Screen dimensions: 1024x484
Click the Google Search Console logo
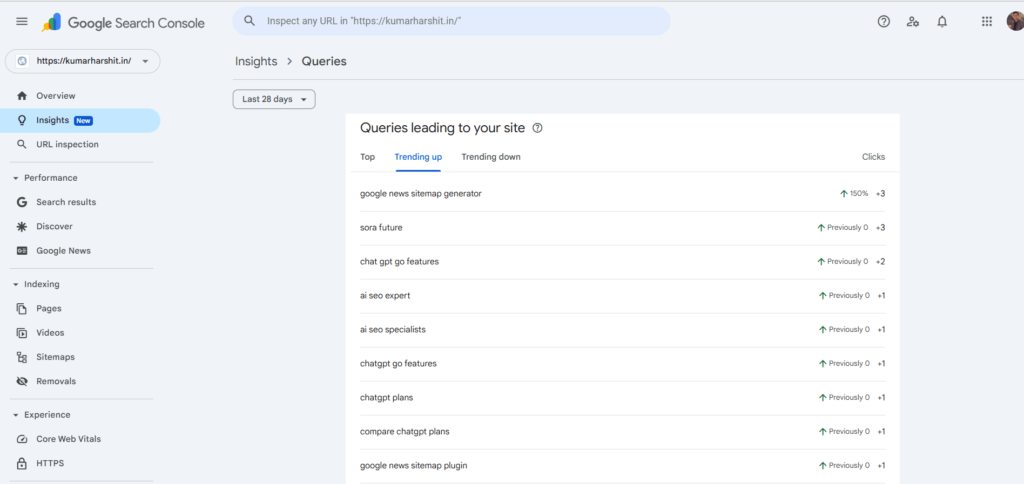(x=123, y=23)
